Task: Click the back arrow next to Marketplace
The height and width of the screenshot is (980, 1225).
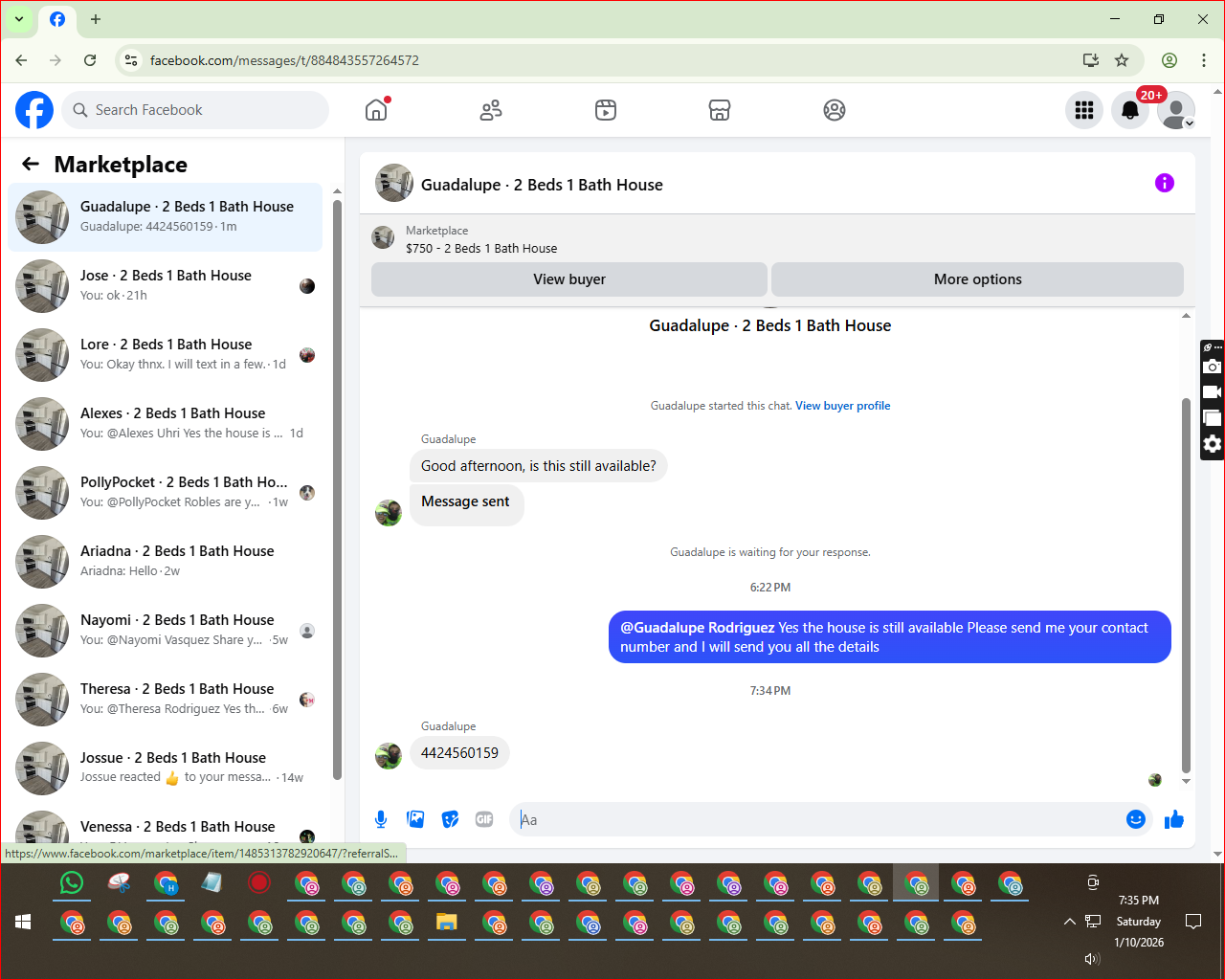Action: pyautogui.click(x=31, y=164)
